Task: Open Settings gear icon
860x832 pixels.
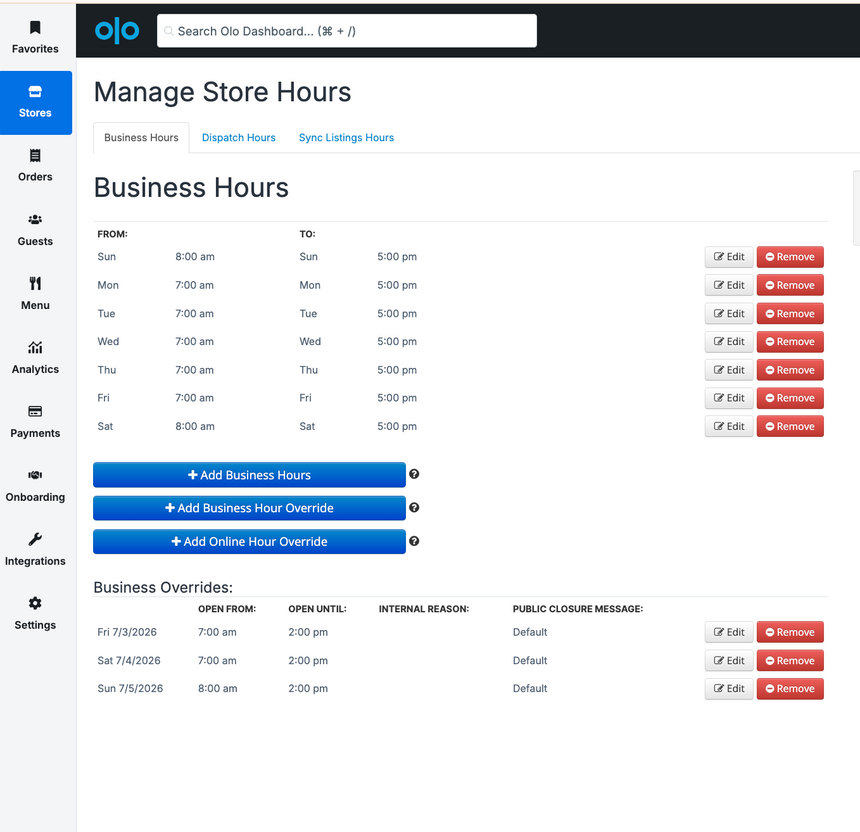Action: point(35,603)
